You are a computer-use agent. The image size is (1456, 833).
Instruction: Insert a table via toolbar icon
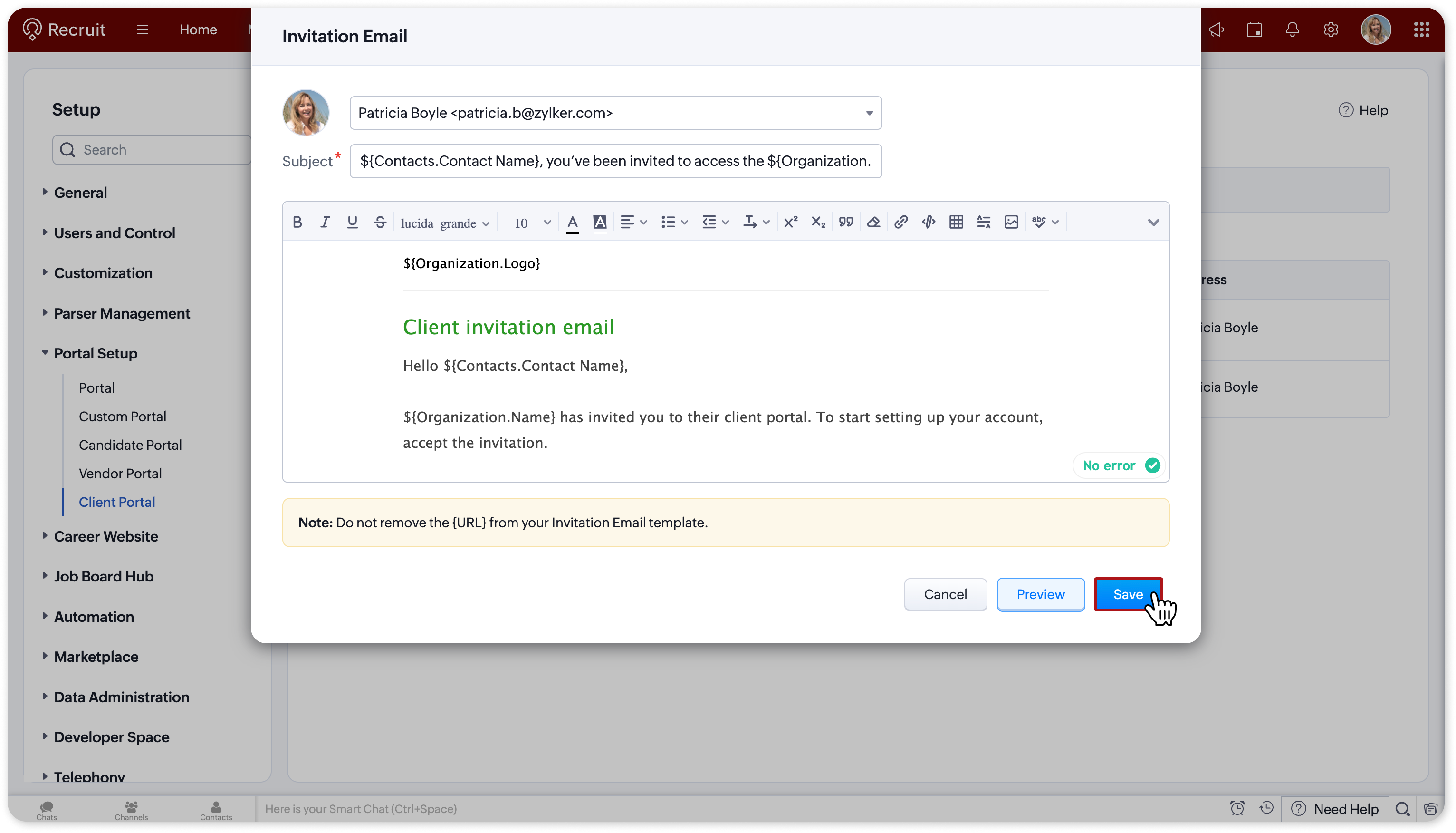(956, 222)
